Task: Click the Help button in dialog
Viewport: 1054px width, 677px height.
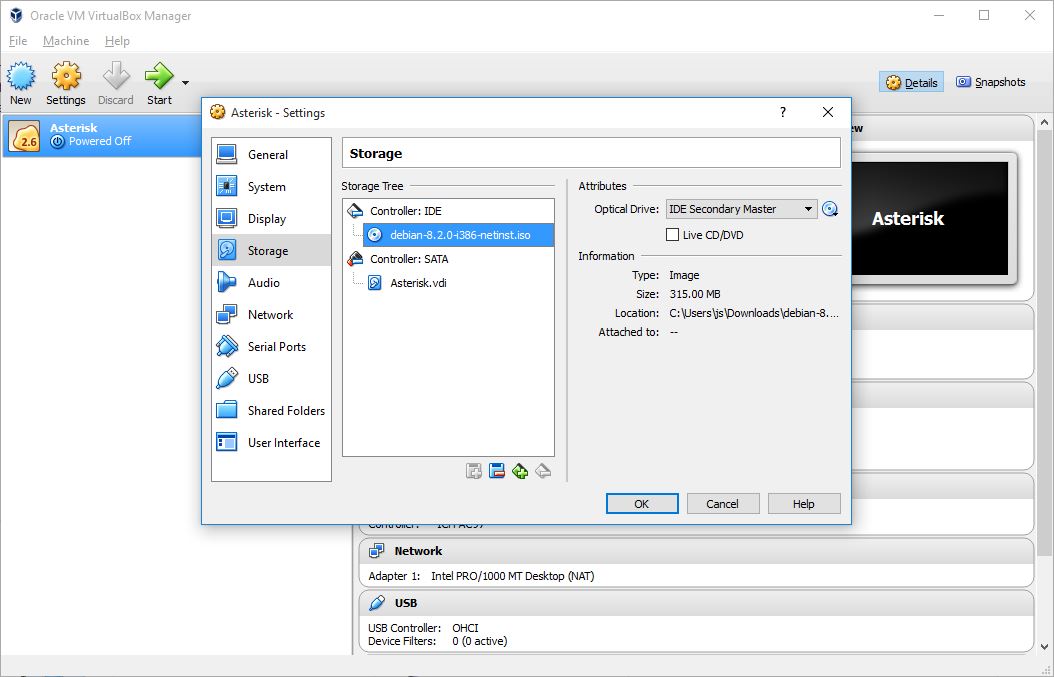Action: click(x=804, y=504)
